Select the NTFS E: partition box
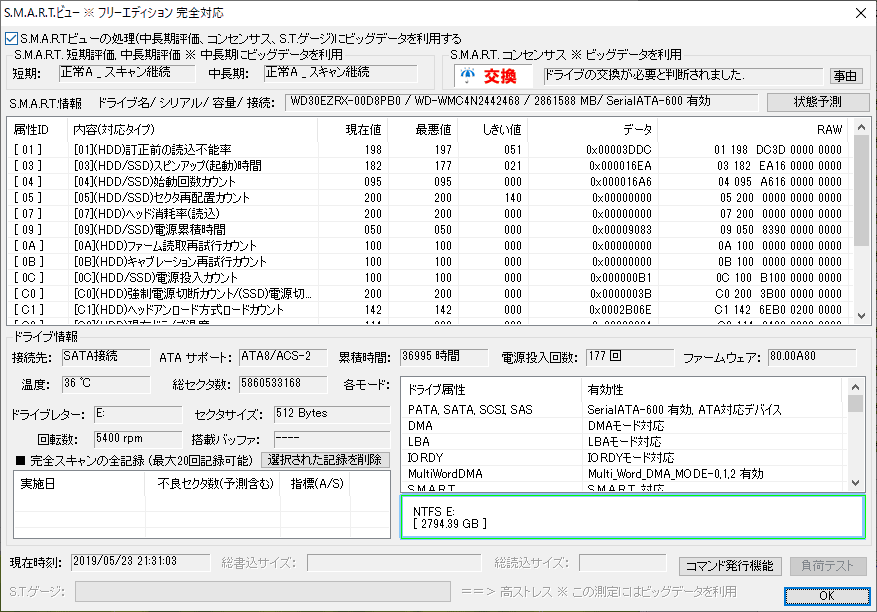Viewport: 877px width, 612px height. pos(633,517)
